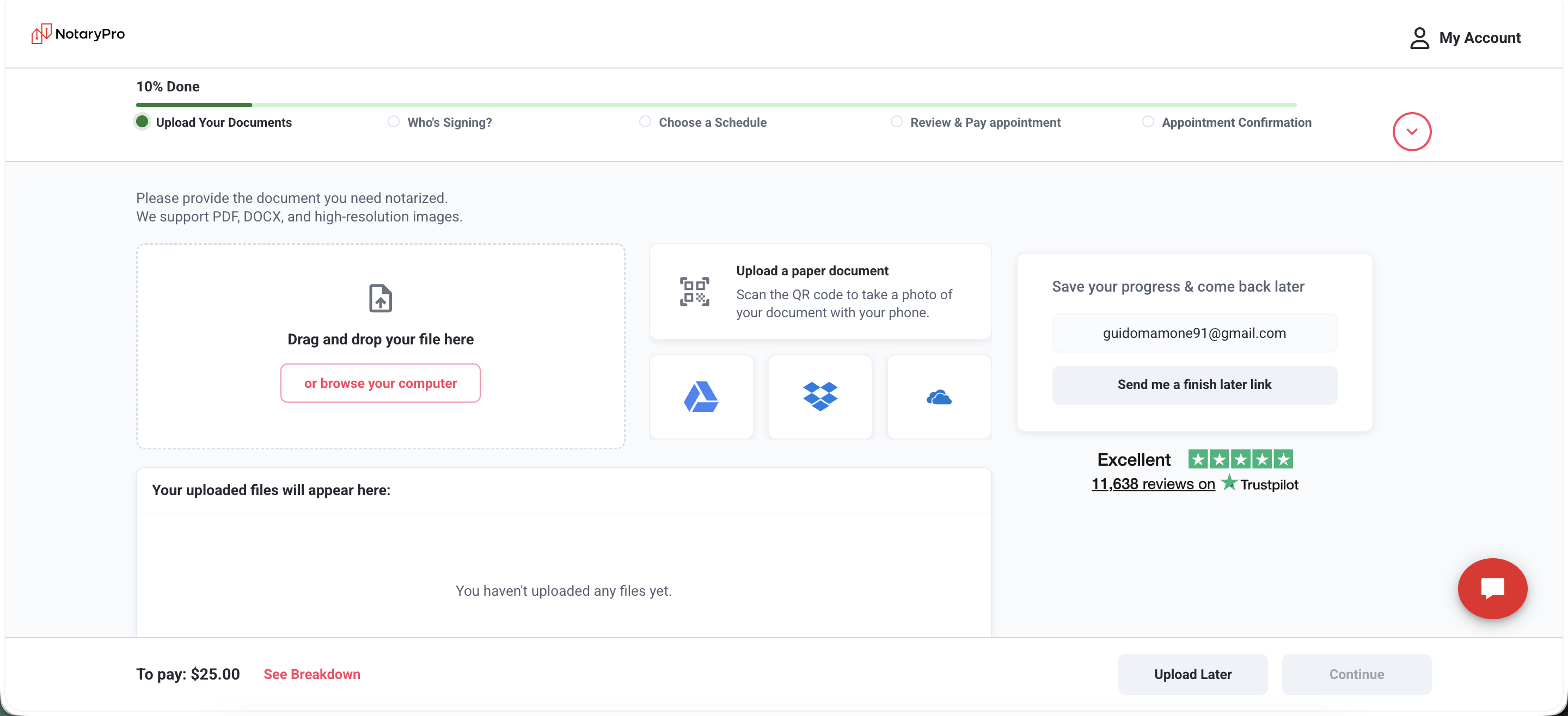Select the Who's Signing? step
Screen dimensions: 1568x716
coord(439,122)
